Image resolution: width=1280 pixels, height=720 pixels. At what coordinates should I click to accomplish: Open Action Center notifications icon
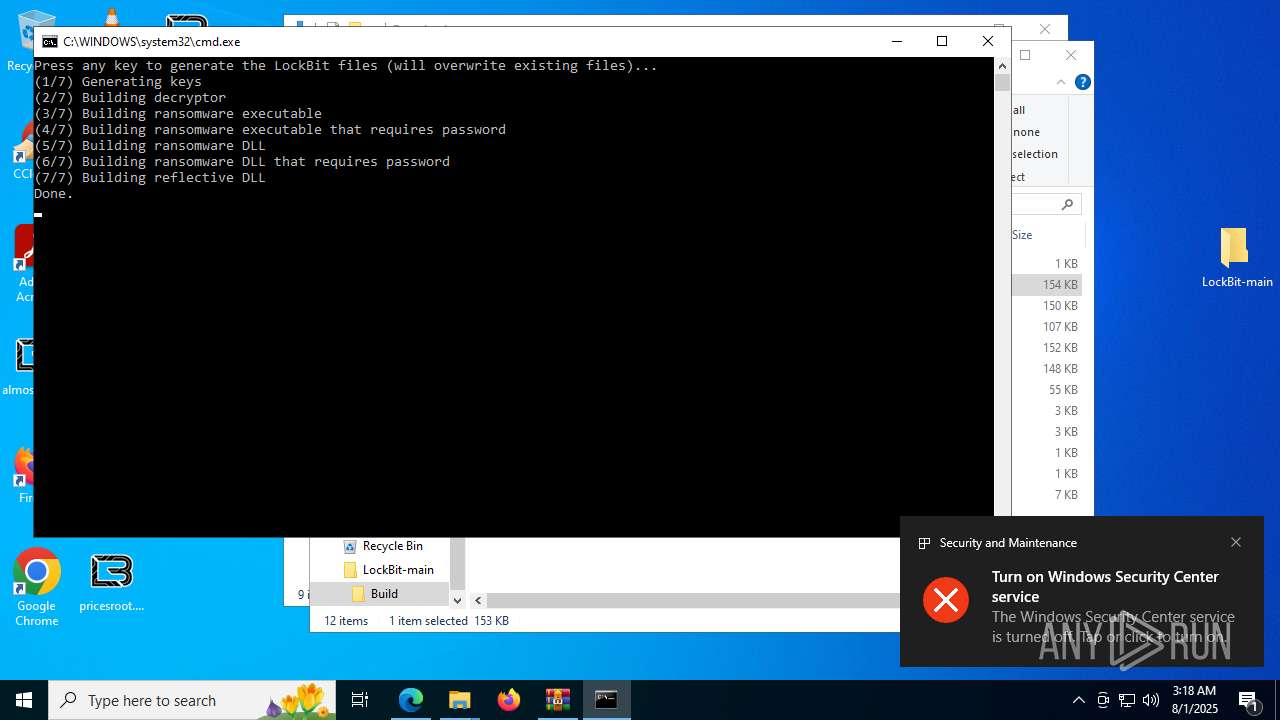1248,700
